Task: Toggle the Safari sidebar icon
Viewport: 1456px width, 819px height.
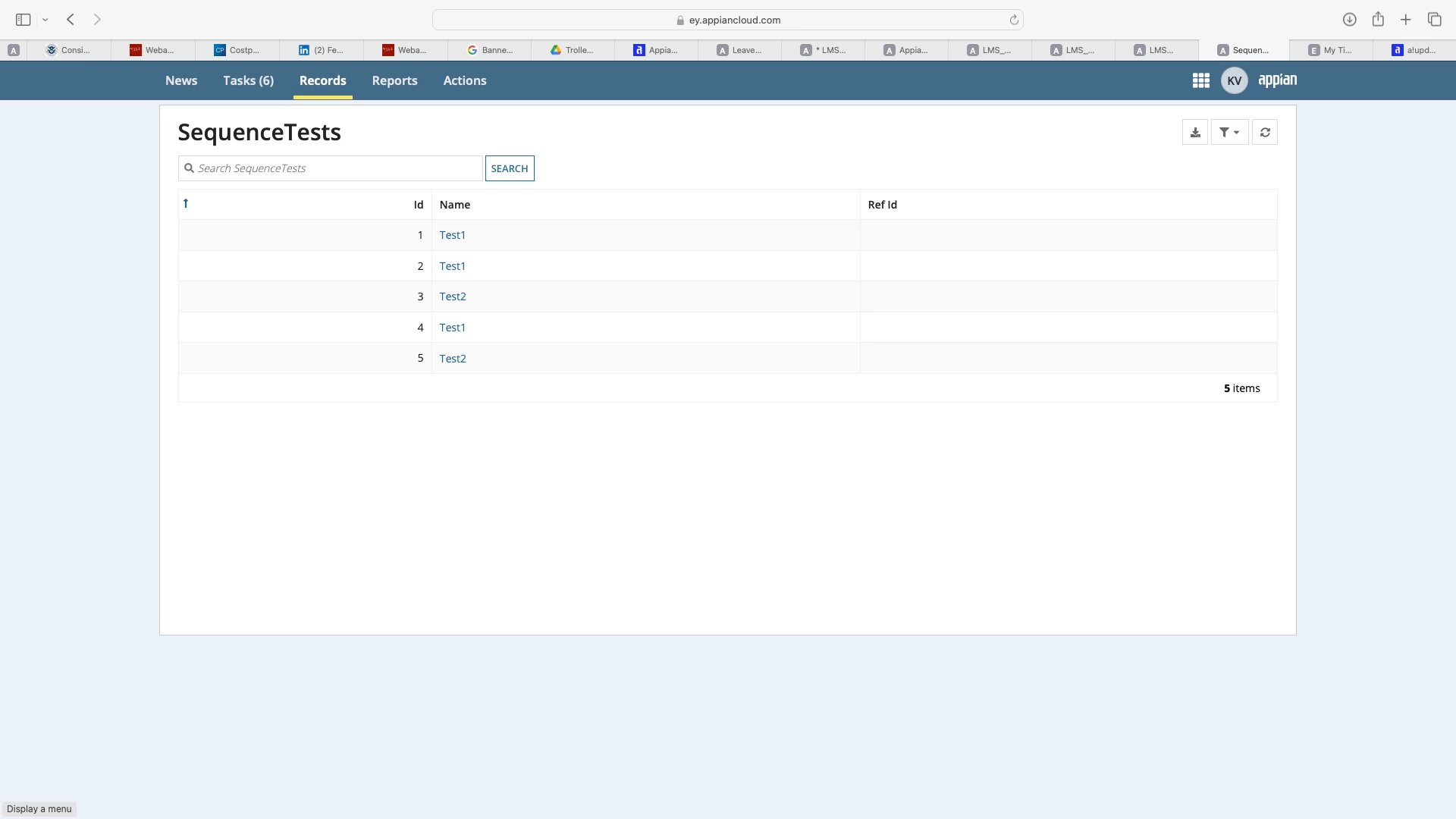Action: coord(23,20)
